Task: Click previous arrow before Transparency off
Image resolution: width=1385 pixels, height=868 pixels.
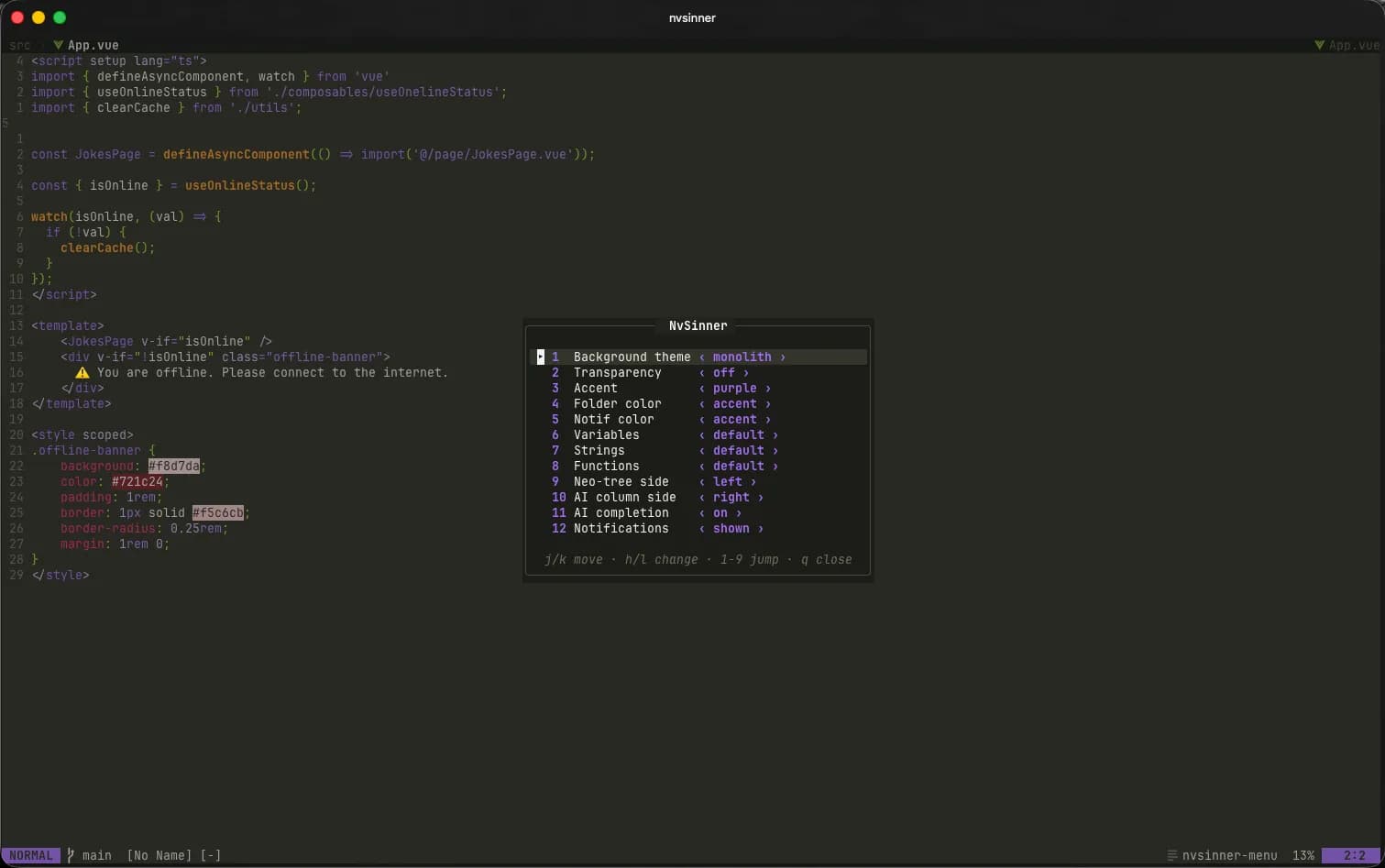Action: coord(702,373)
